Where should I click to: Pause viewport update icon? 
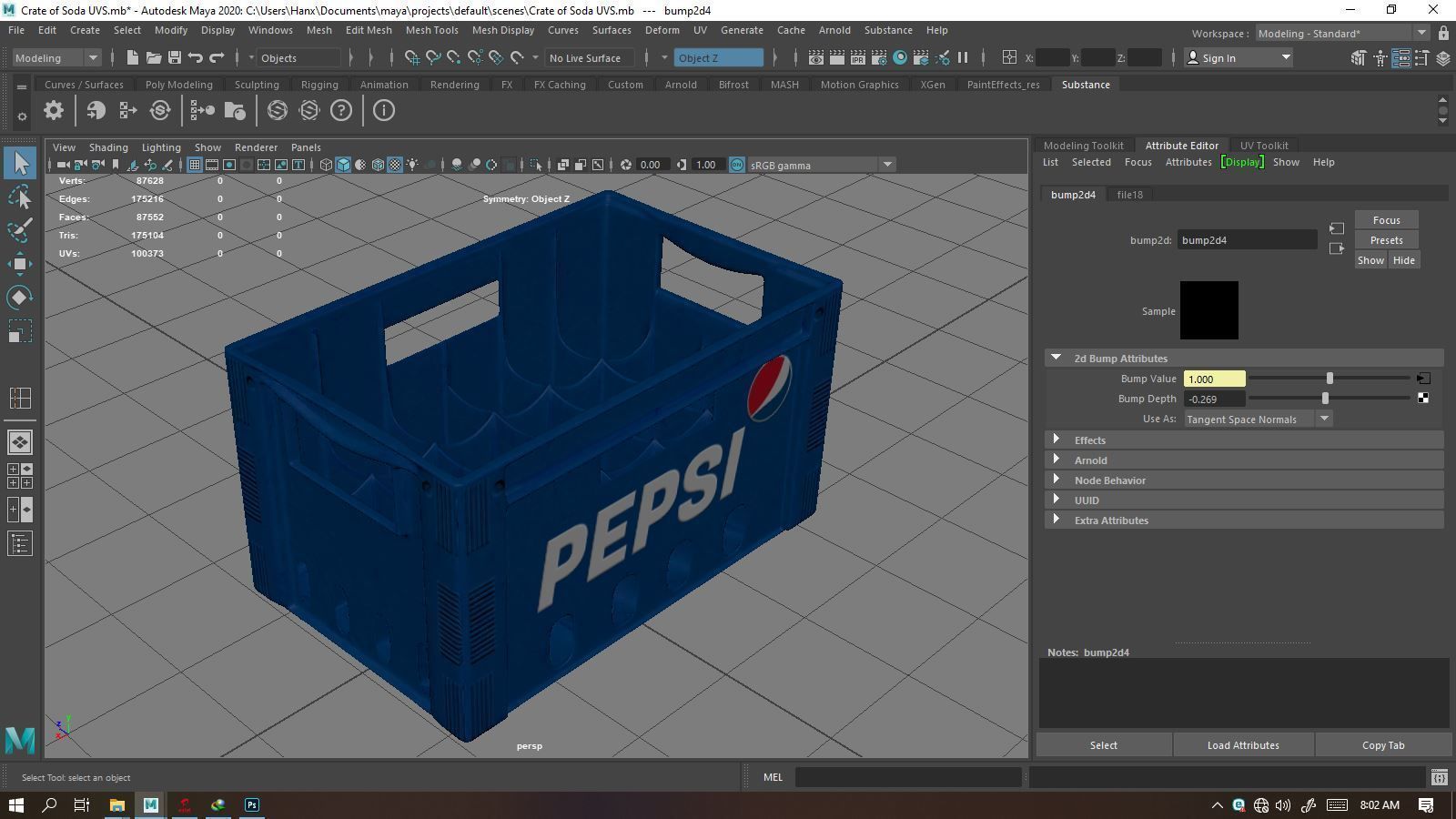pos(963,57)
